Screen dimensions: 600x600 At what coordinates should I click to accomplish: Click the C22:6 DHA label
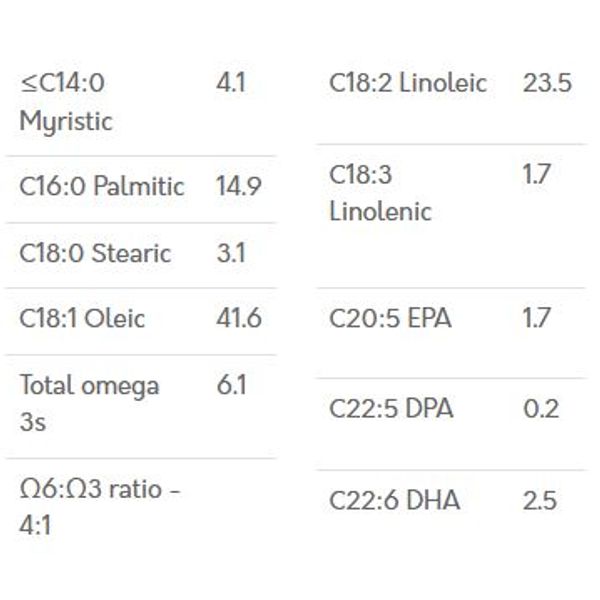395,501
